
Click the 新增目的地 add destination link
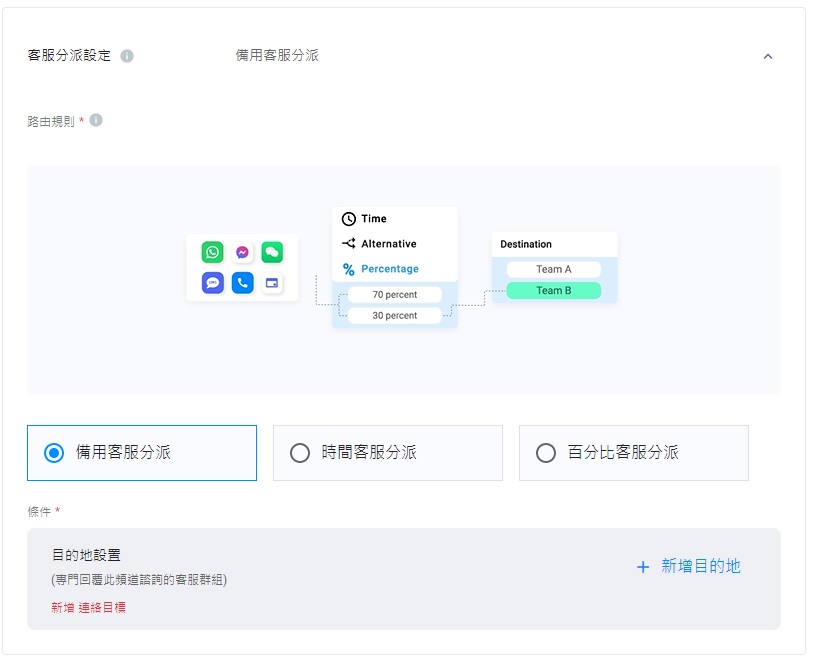(689, 566)
